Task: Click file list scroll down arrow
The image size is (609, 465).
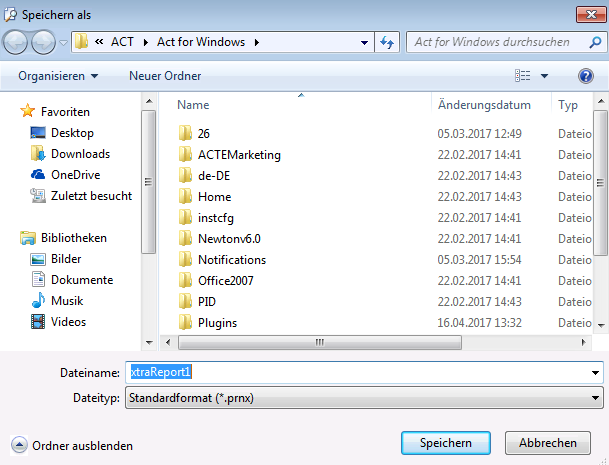Action: pyautogui.click(x=601, y=326)
